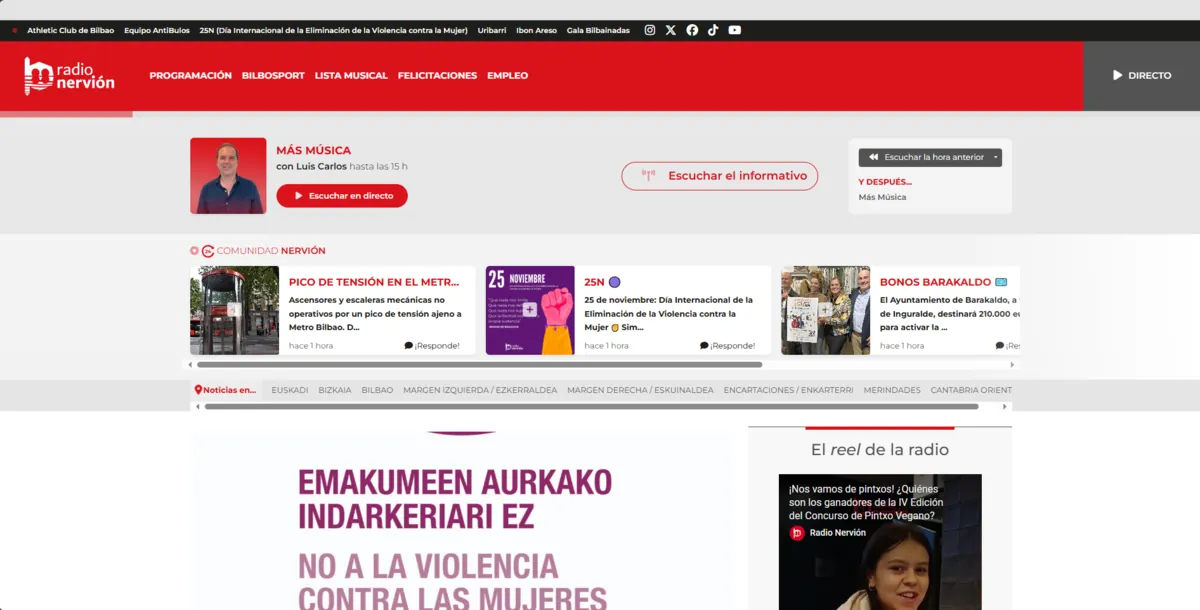The image size is (1200, 610).
Task: Select the EUSKADI news tab
Action: 290,390
